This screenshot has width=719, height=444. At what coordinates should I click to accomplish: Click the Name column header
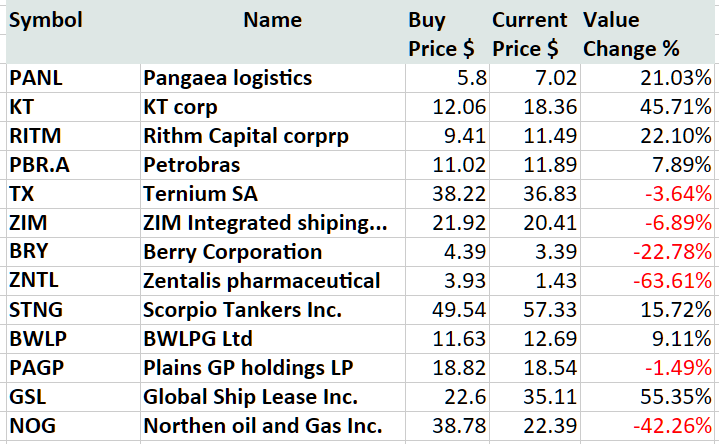click(272, 20)
